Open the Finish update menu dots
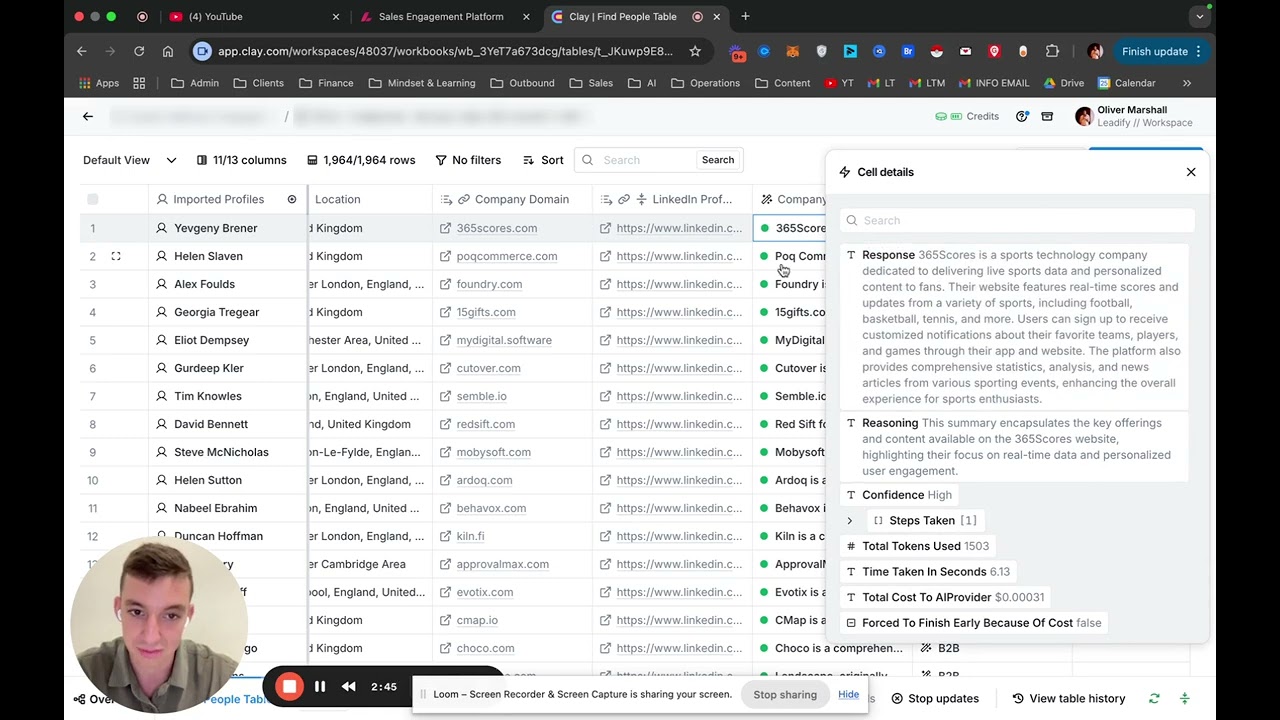Viewport: 1280px width, 720px height. (x=1198, y=51)
